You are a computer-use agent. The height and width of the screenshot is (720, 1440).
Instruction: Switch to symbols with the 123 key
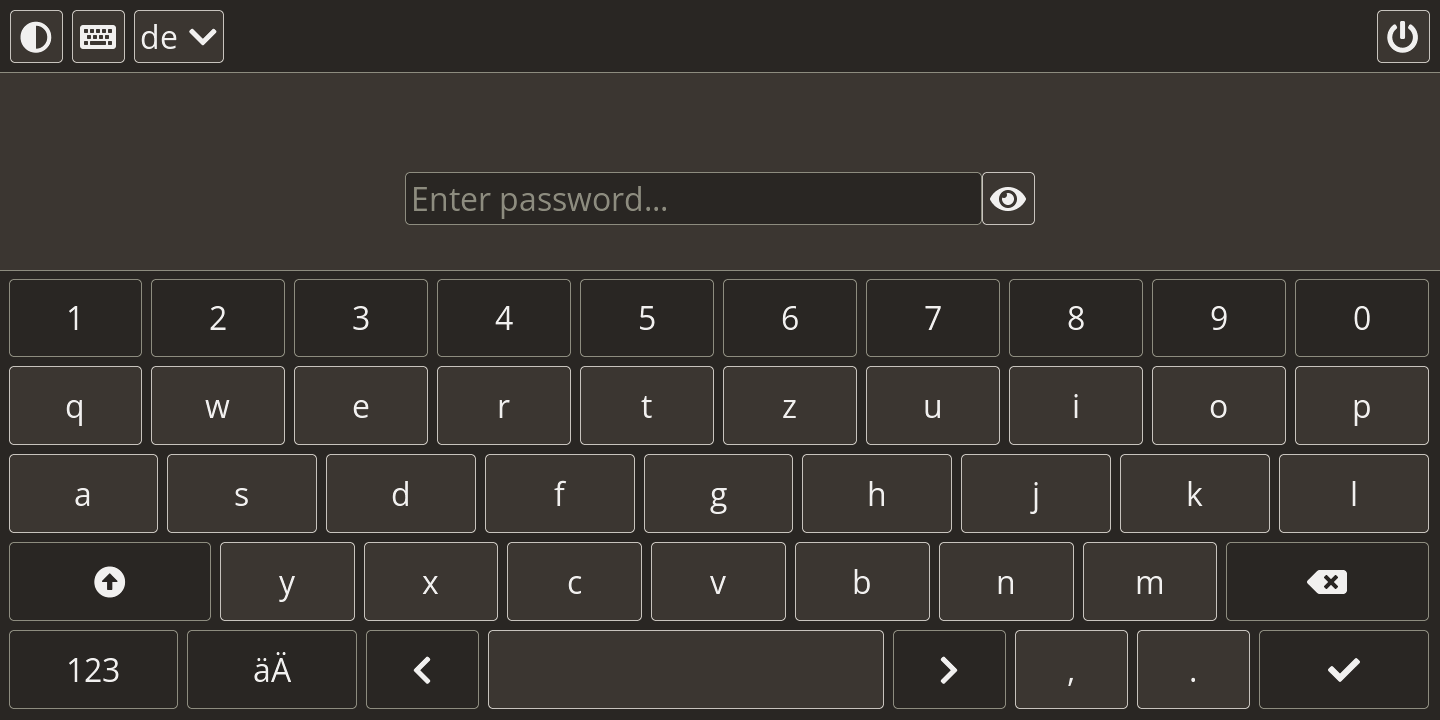tap(92, 669)
